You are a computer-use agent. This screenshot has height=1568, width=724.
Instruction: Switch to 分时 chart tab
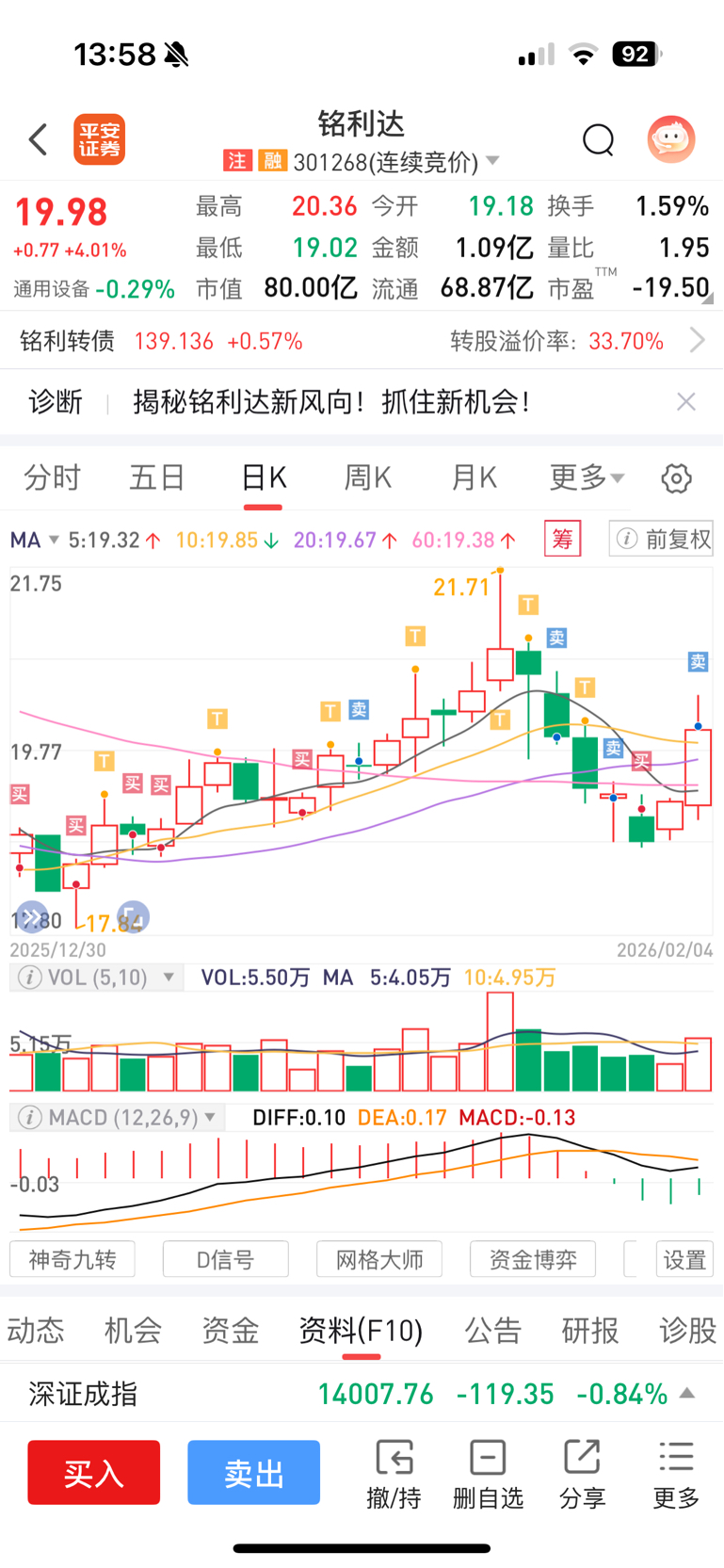point(52,477)
